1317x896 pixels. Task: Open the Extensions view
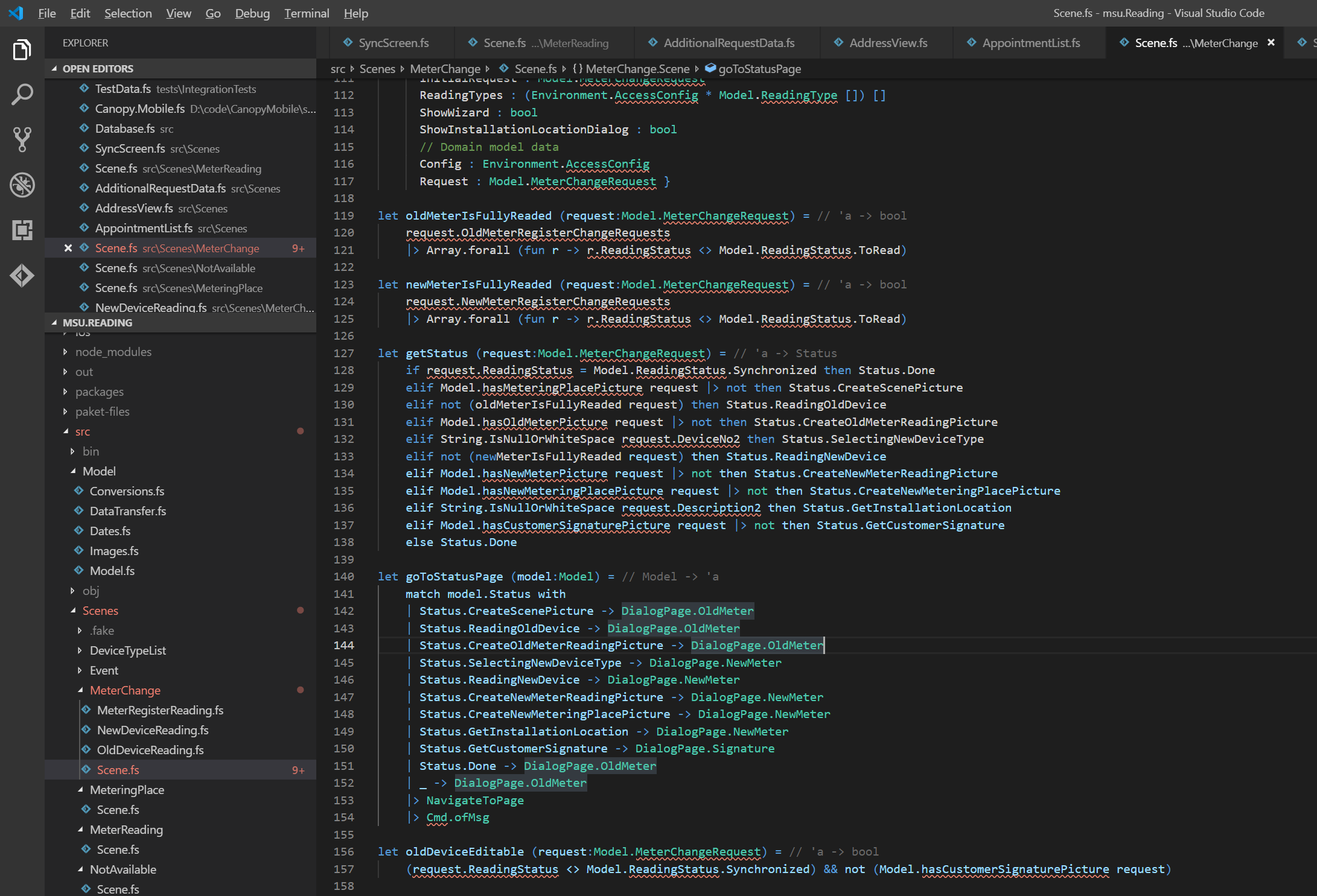[x=22, y=230]
